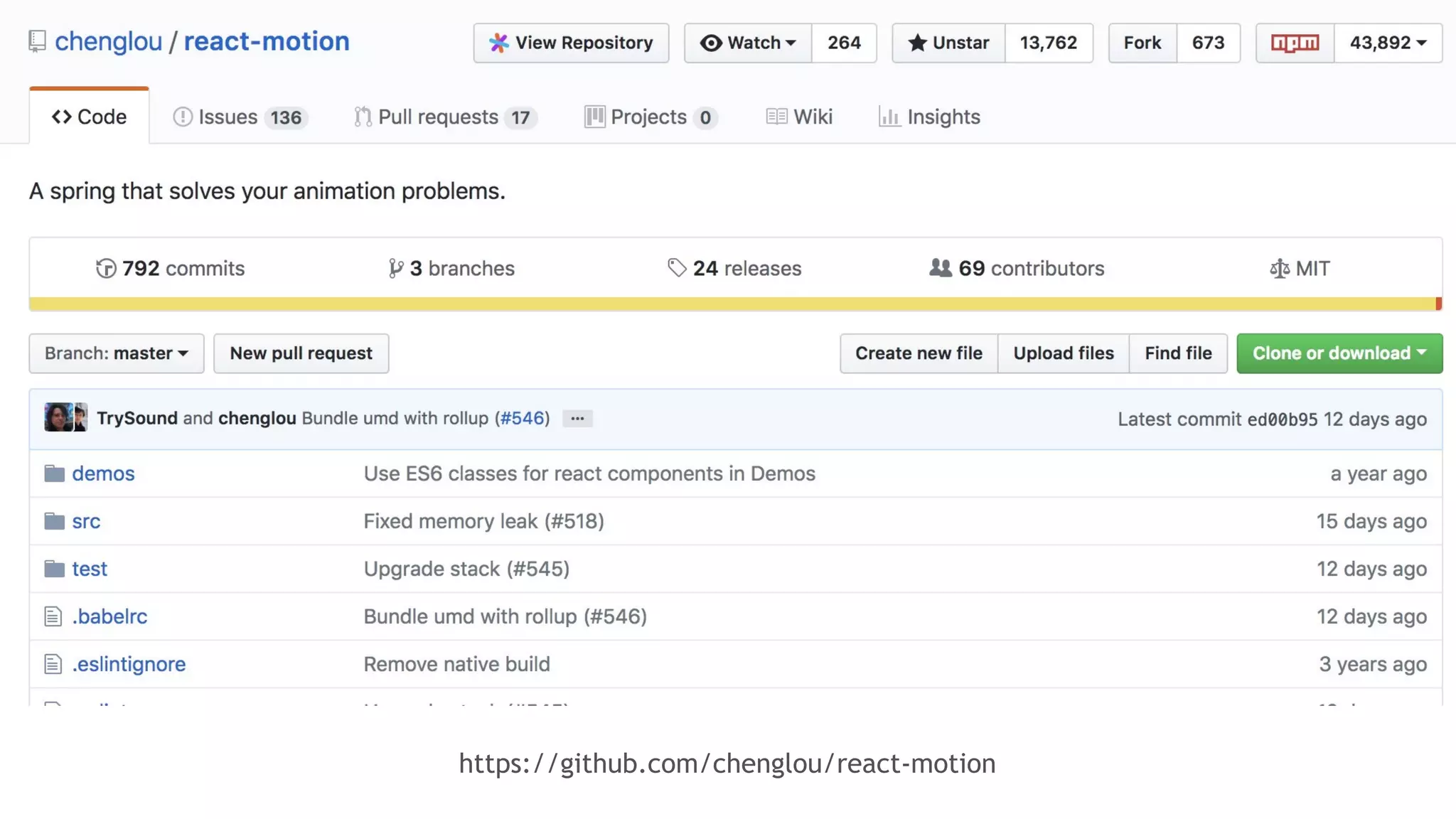Click the file icon next to .eslintignore
Screen dimensions: 1456x819
[53, 664]
